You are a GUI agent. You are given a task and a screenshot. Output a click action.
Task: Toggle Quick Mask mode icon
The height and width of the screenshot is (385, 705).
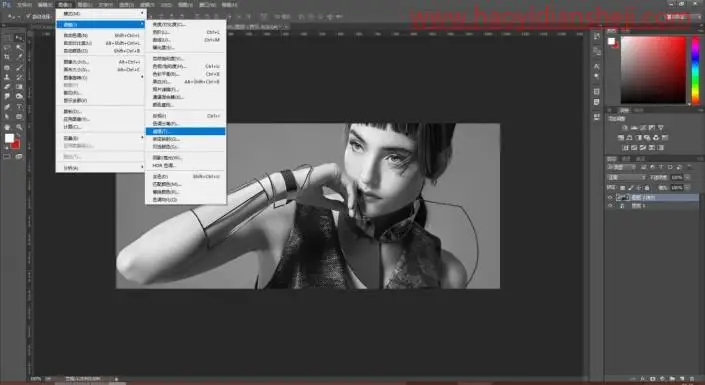point(6,157)
